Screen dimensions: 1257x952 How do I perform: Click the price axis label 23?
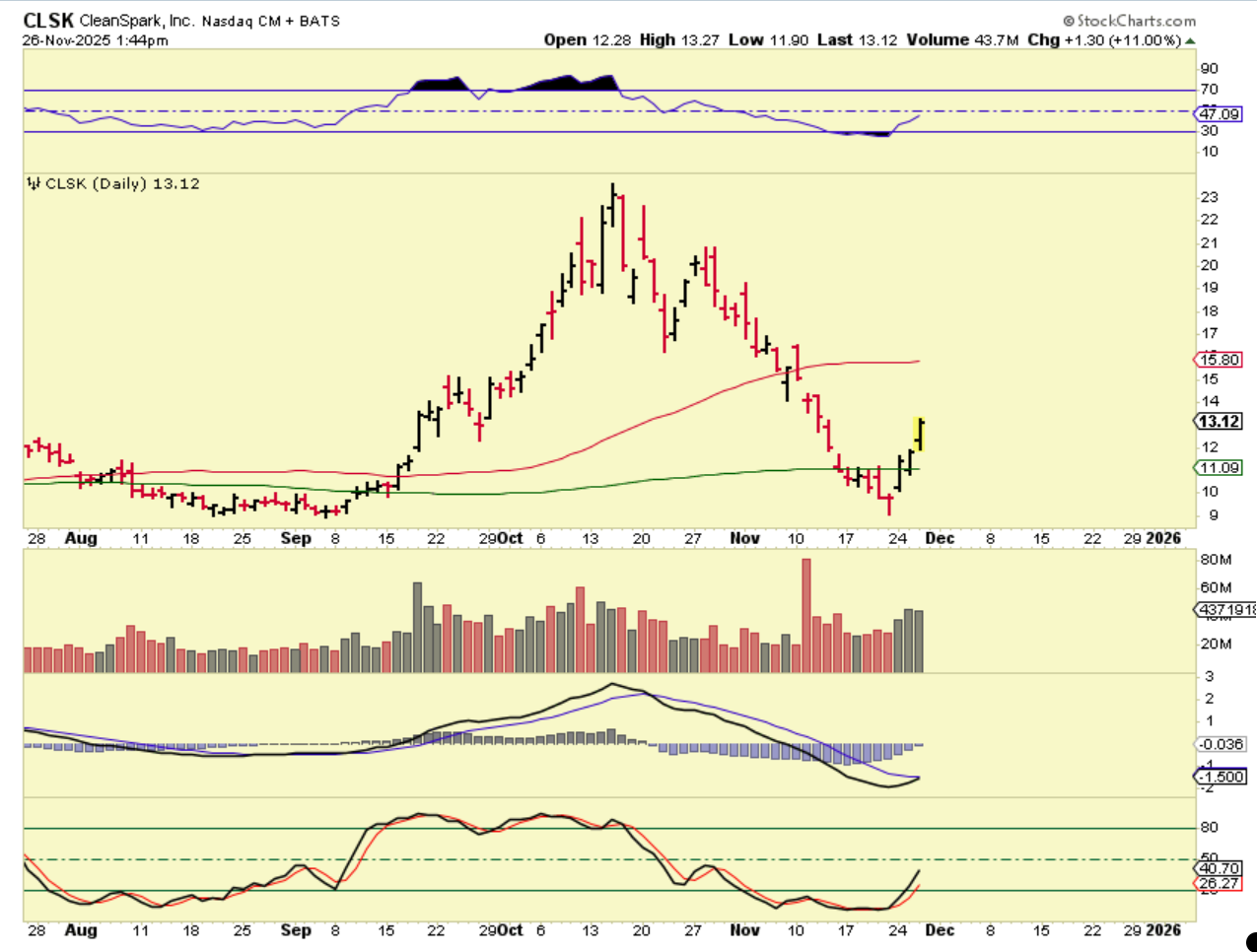pos(1210,197)
